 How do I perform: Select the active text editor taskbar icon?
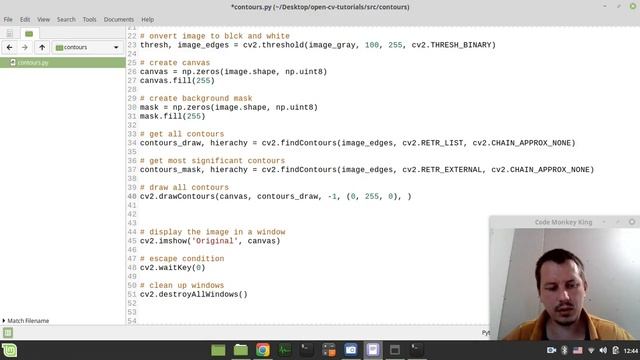373,350
